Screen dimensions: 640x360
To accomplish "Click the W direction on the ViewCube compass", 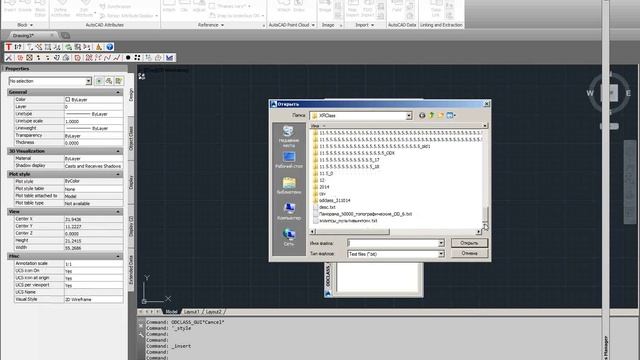I will click(590, 93).
